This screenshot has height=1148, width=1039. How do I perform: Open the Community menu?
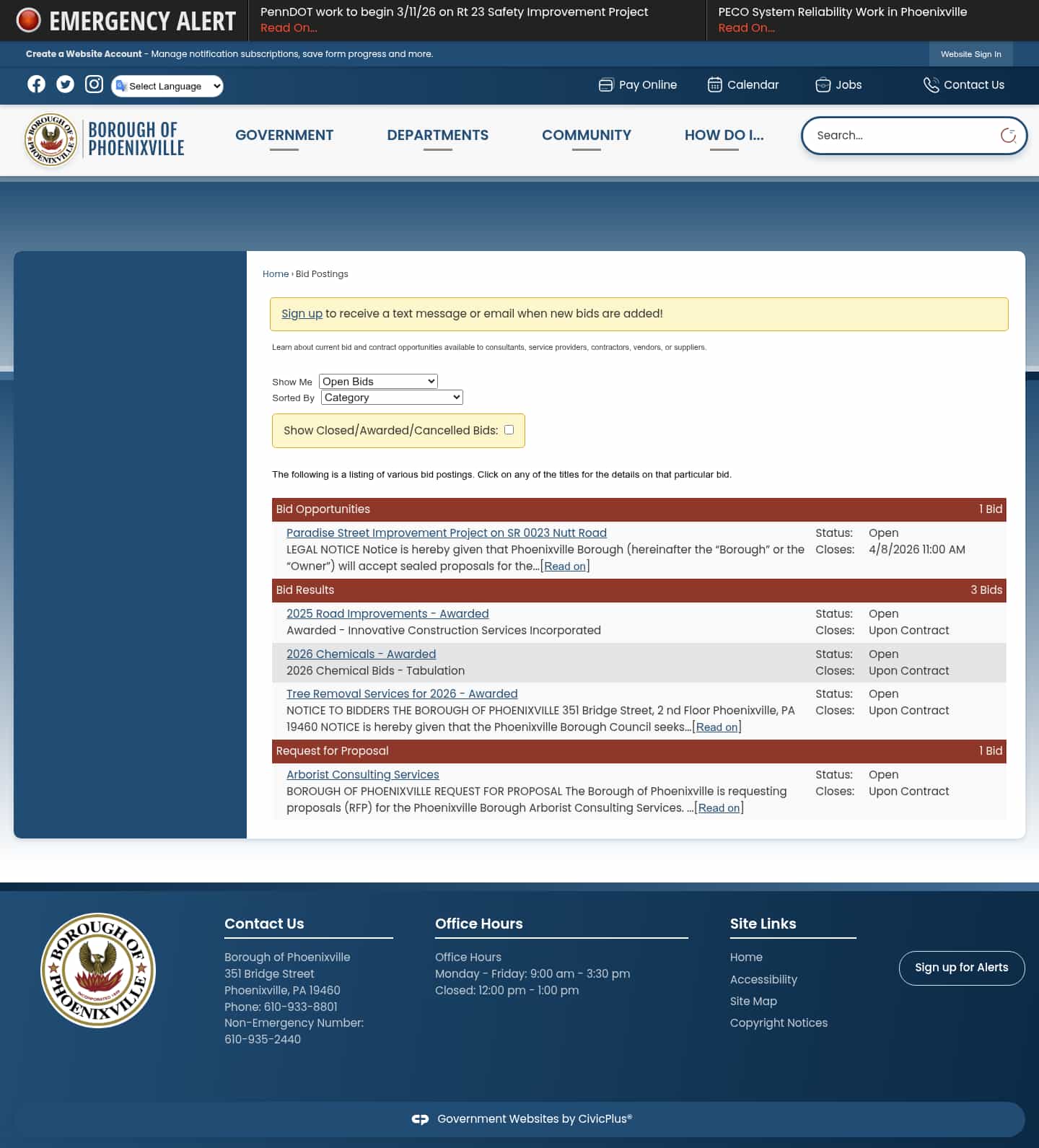click(587, 135)
